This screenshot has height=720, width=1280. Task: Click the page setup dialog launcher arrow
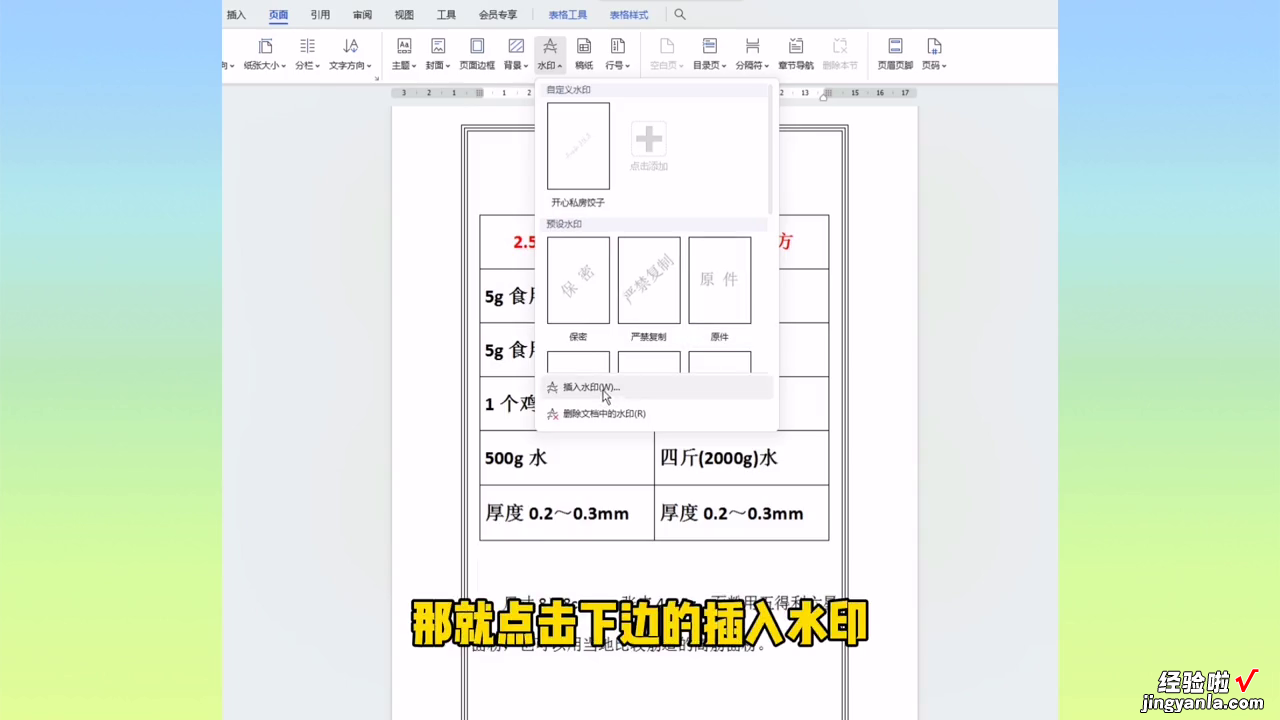pos(377,78)
